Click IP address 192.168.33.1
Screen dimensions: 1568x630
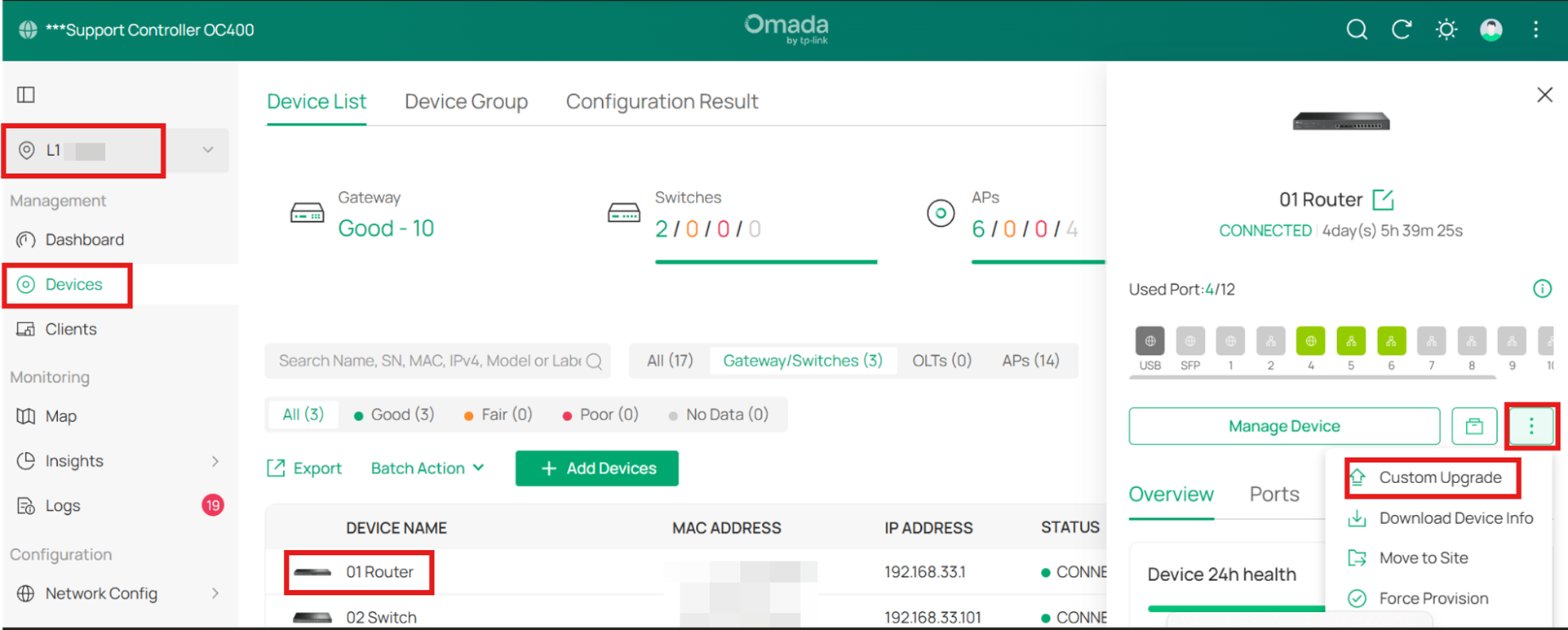[x=924, y=572]
